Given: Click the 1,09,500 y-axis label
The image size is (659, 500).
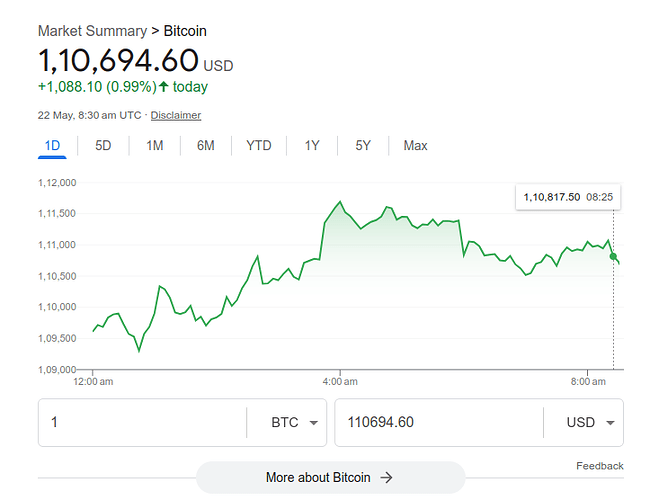Looking at the screenshot, I should pos(57,339).
